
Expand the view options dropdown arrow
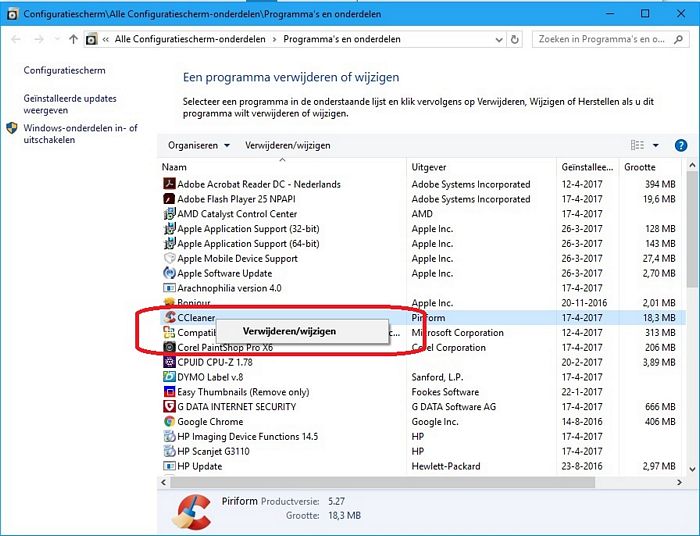(x=656, y=145)
